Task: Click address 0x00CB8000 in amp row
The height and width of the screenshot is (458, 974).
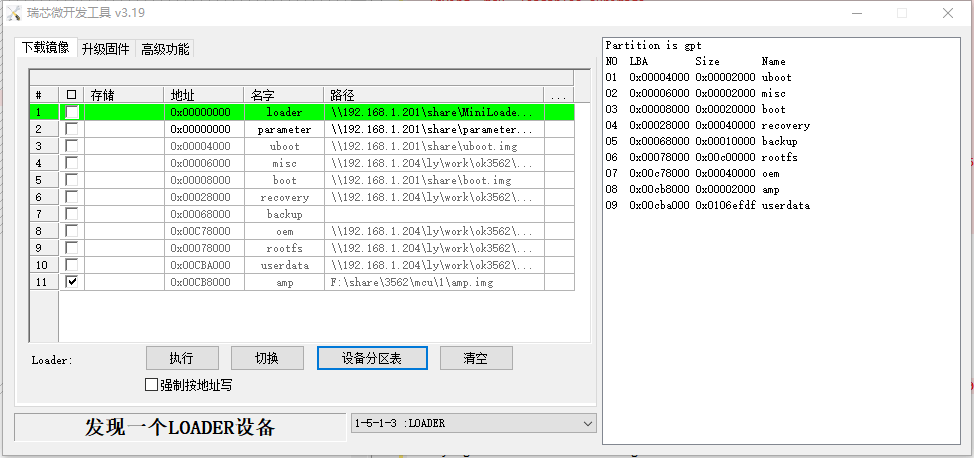Action: pos(204,282)
